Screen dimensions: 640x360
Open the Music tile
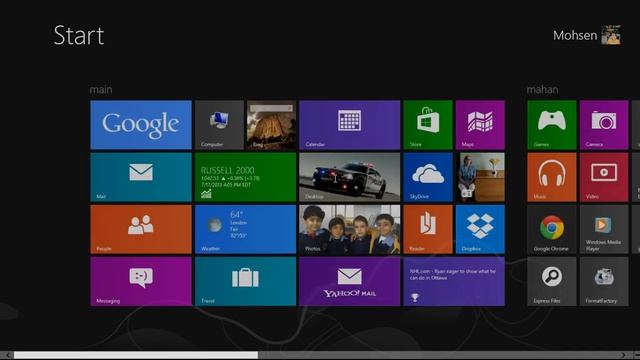[x=552, y=177]
